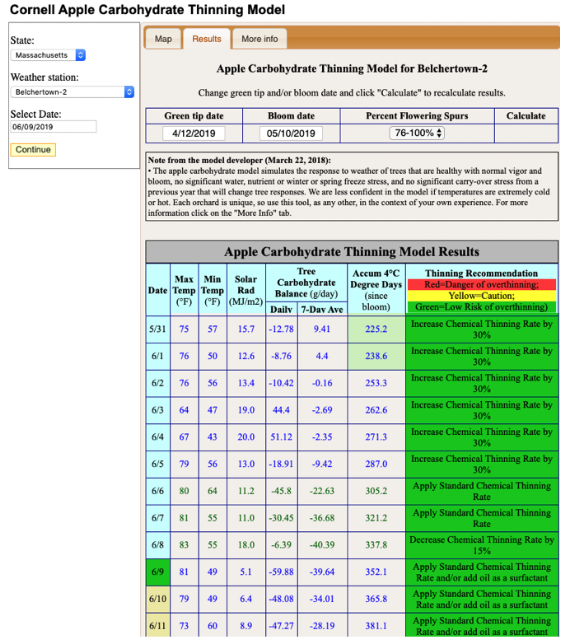Click daily carbohydrate balance value -59.88
This screenshot has height=640, width=561.
click(281, 572)
